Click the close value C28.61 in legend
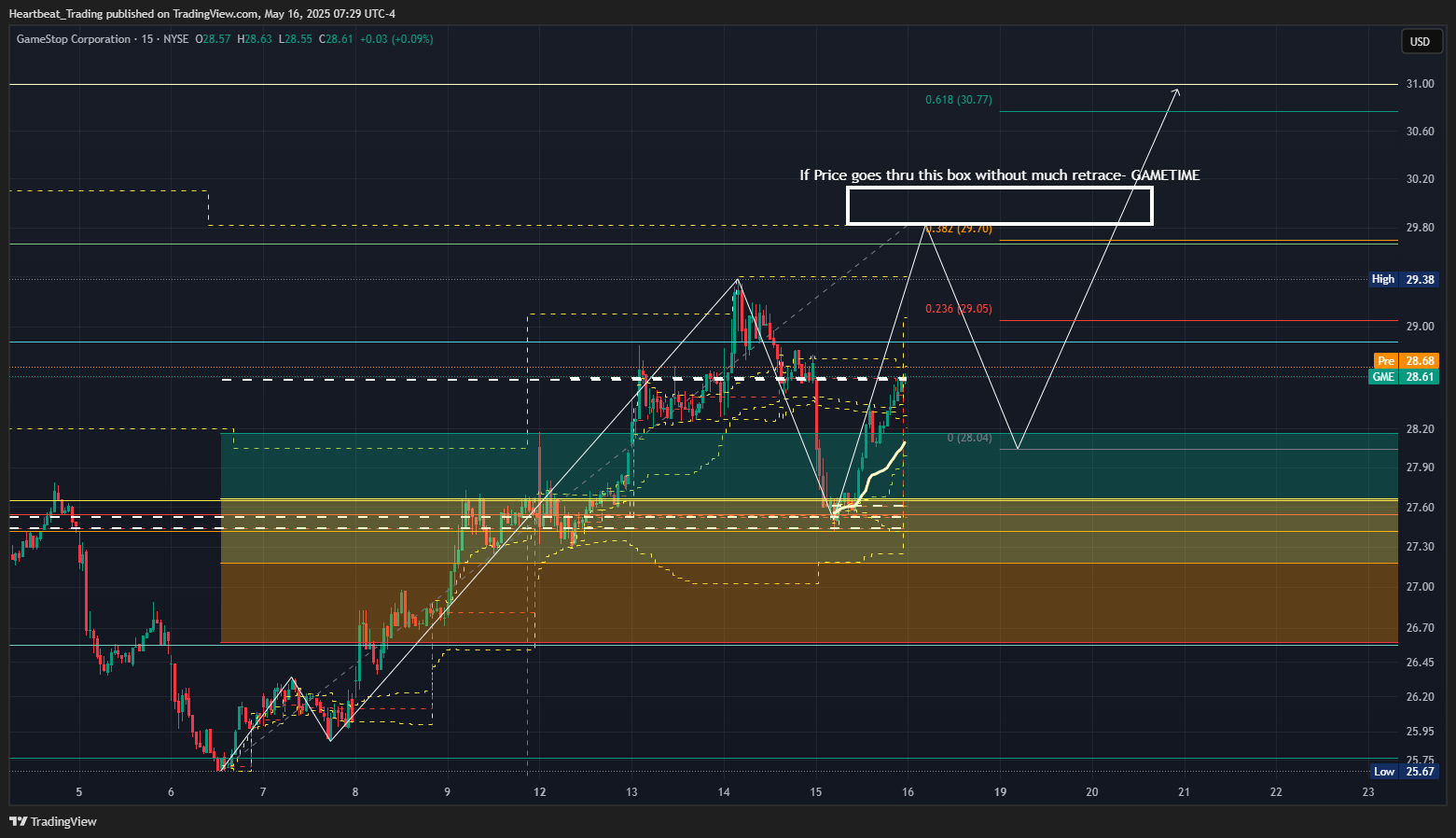This screenshot has height=838, width=1456. (336, 39)
